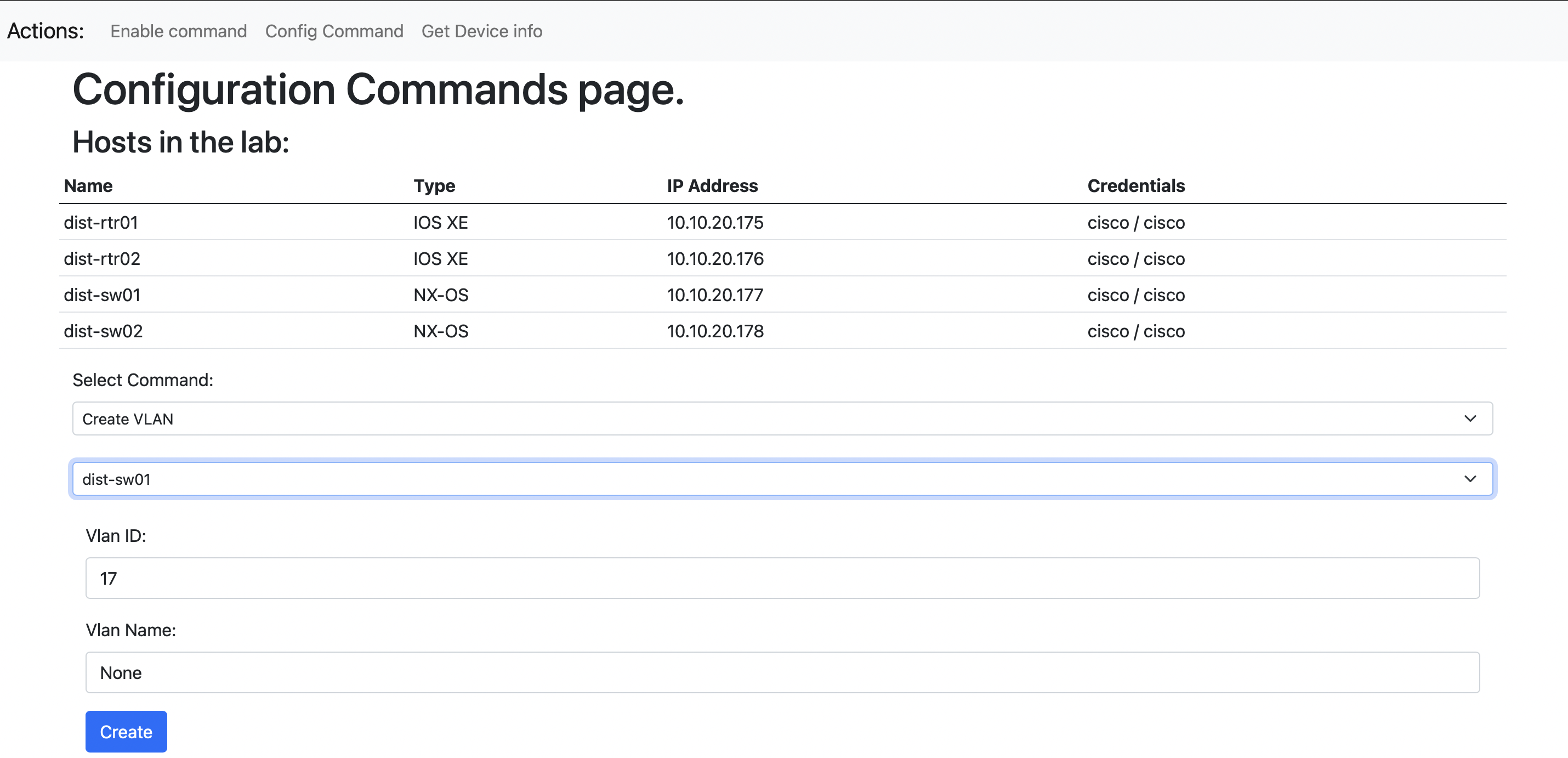Focus the Vlan ID input field
Screen dimensions: 1568x758
(782, 578)
